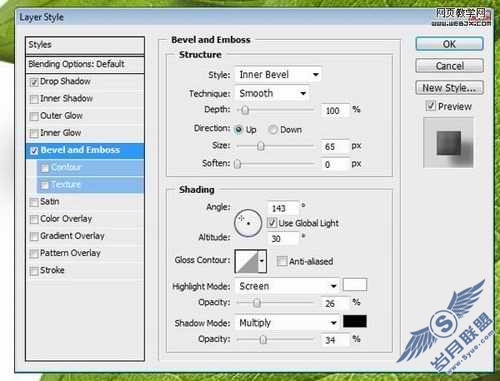Select the Down direction radio button
The image size is (500, 381).
click(273, 130)
